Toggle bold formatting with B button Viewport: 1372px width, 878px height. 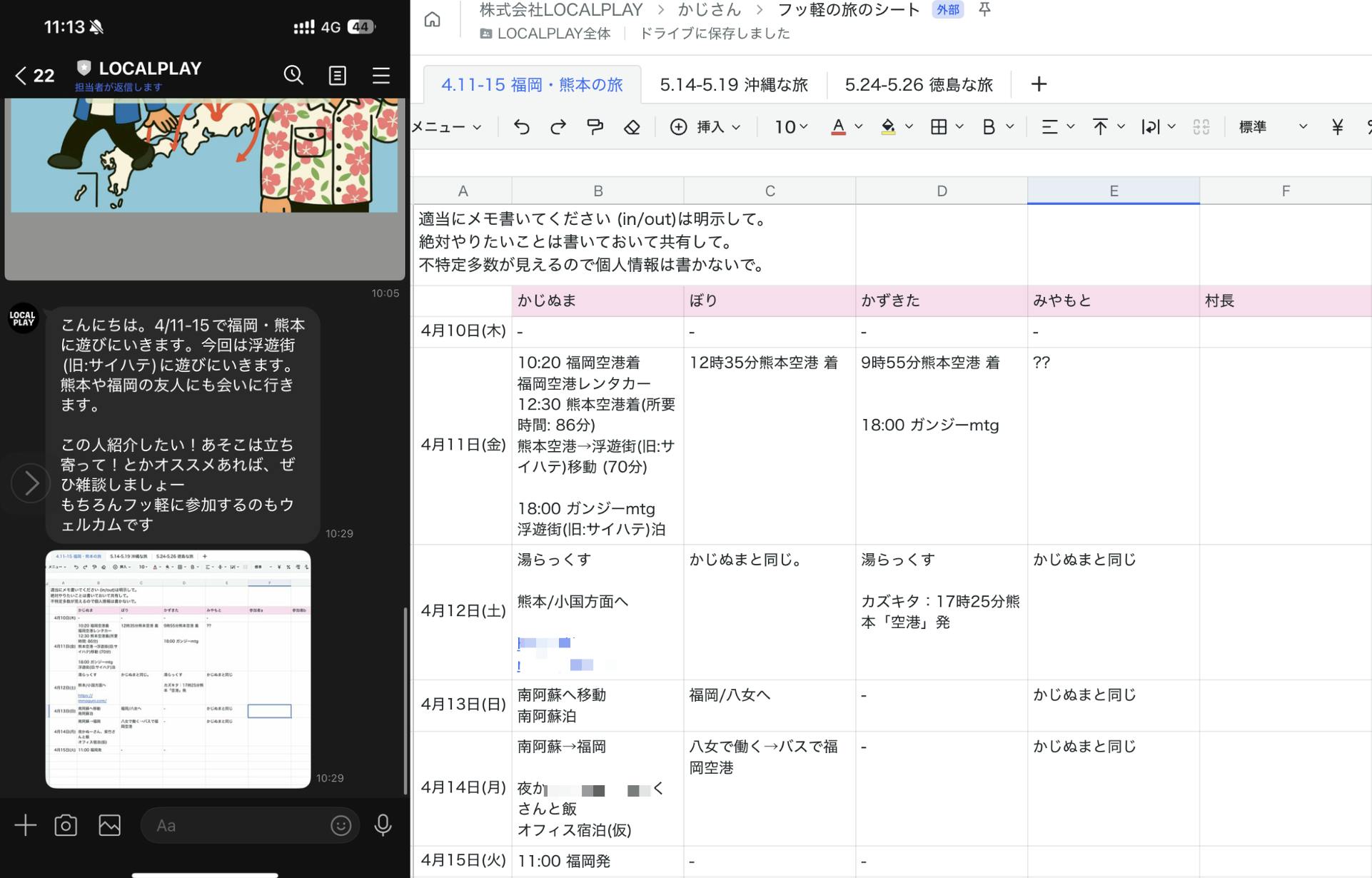tap(989, 127)
